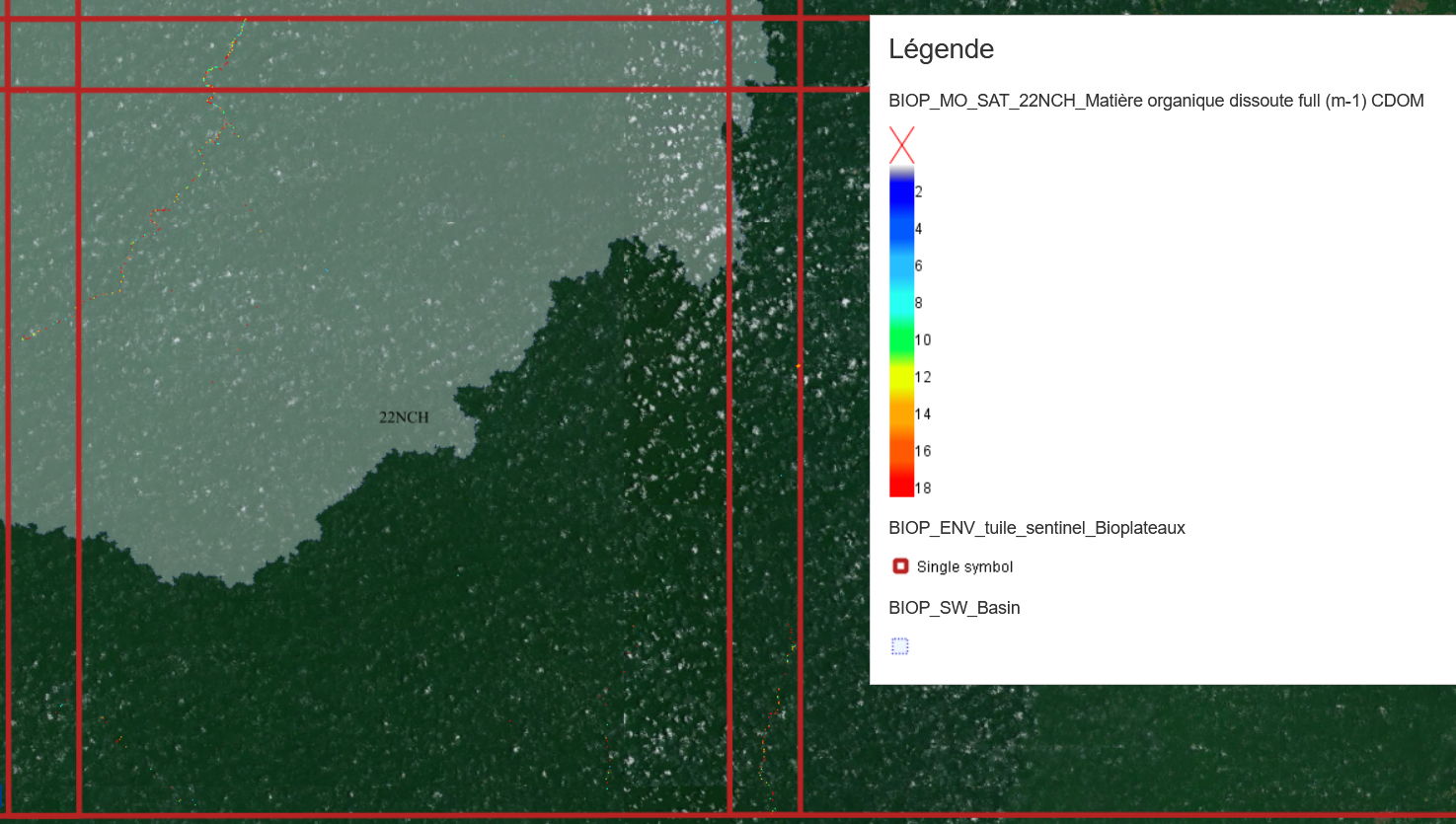Click the Légende panel heading

pyautogui.click(x=941, y=49)
